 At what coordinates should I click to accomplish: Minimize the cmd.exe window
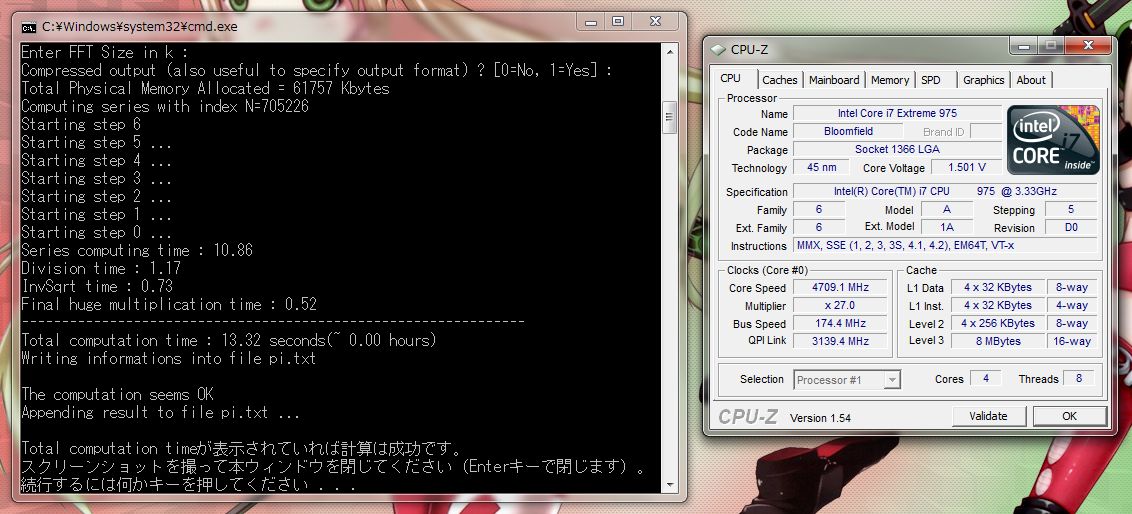click(x=590, y=22)
